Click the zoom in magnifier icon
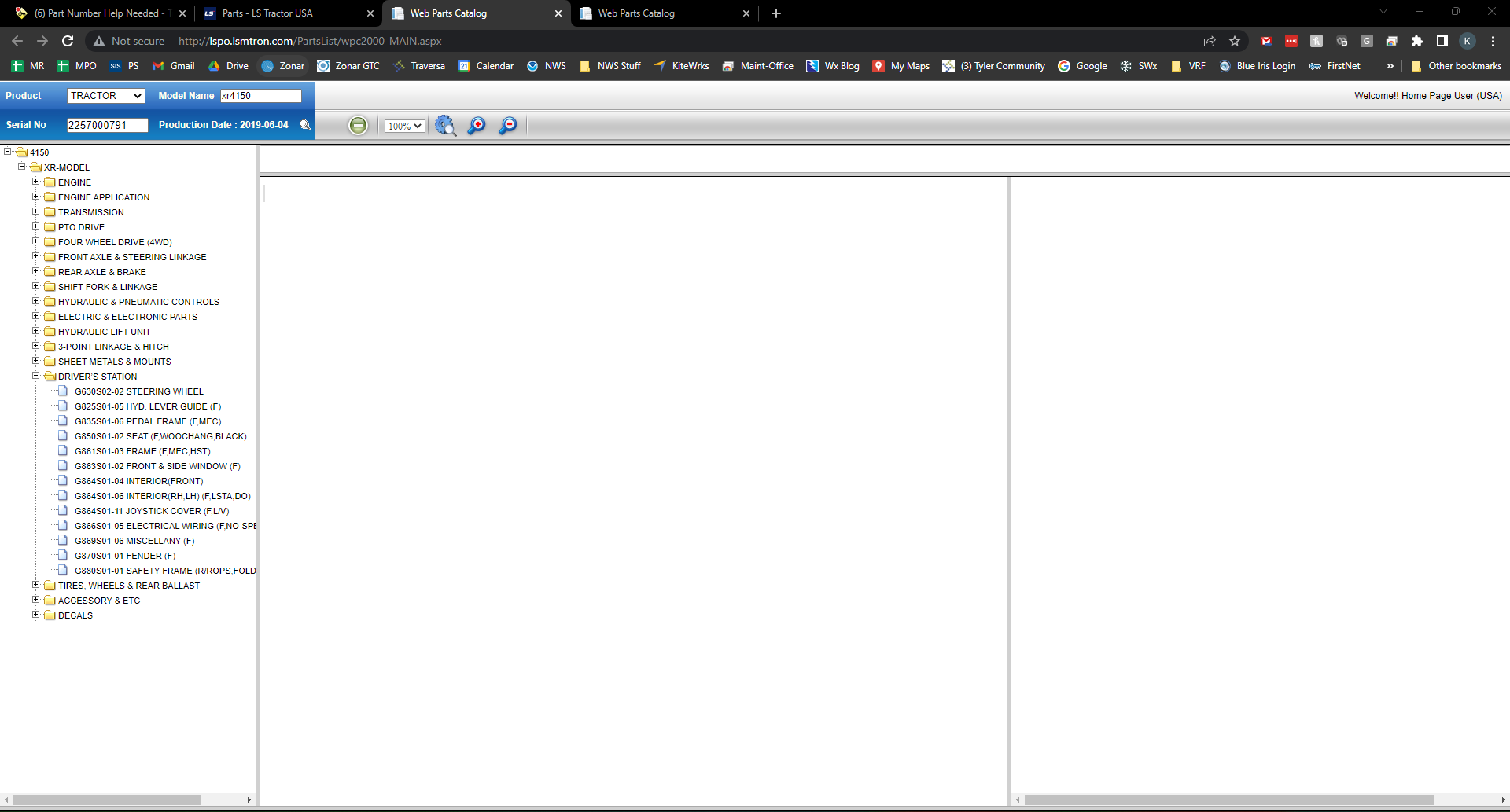This screenshot has height=812, width=1510. 477,126
